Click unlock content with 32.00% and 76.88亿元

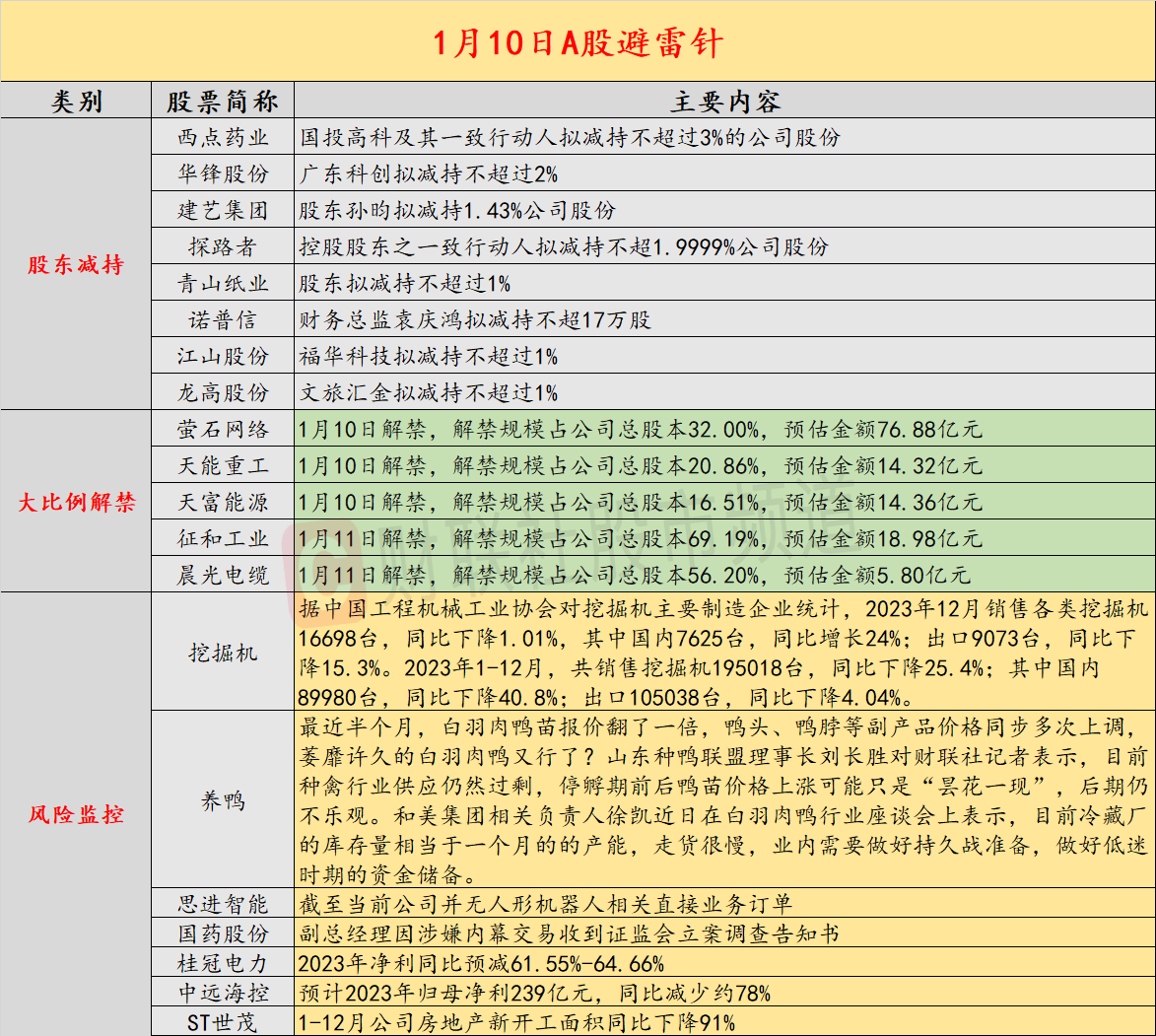click(640, 429)
